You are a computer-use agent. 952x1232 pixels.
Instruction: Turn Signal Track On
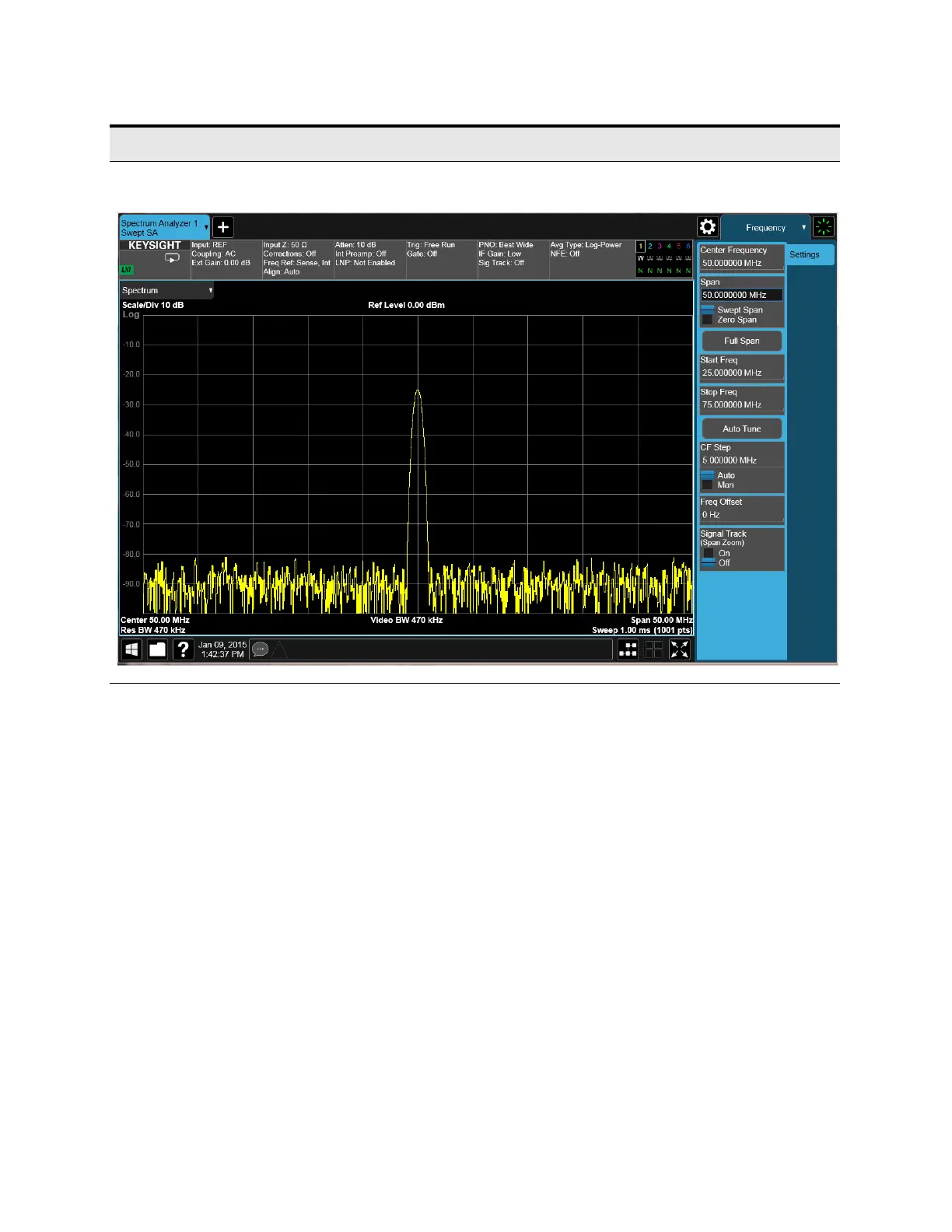pos(716,553)
